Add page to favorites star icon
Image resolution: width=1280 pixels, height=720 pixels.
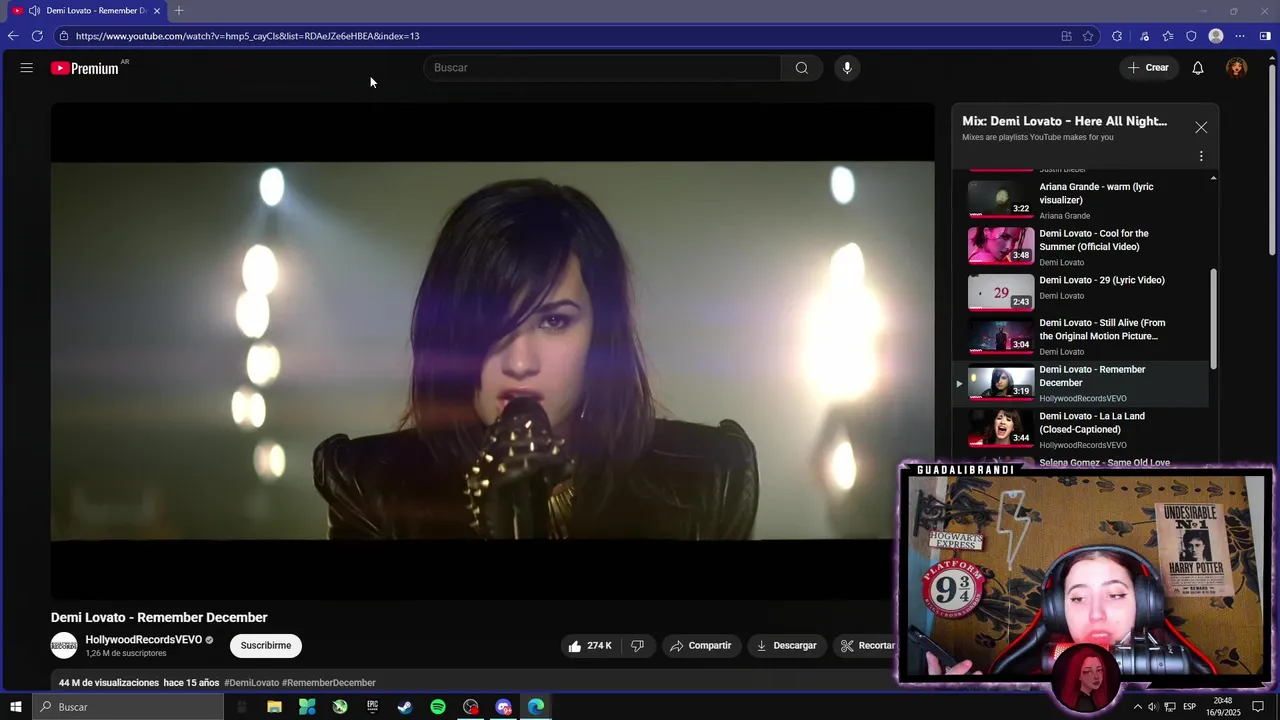pos(1088,36)
